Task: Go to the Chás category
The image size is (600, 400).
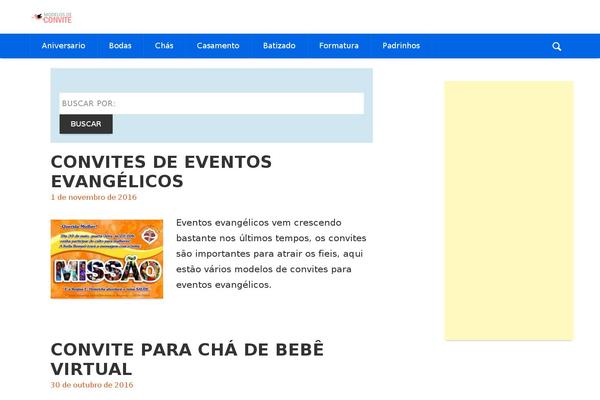Action: (x=164, y=46)
